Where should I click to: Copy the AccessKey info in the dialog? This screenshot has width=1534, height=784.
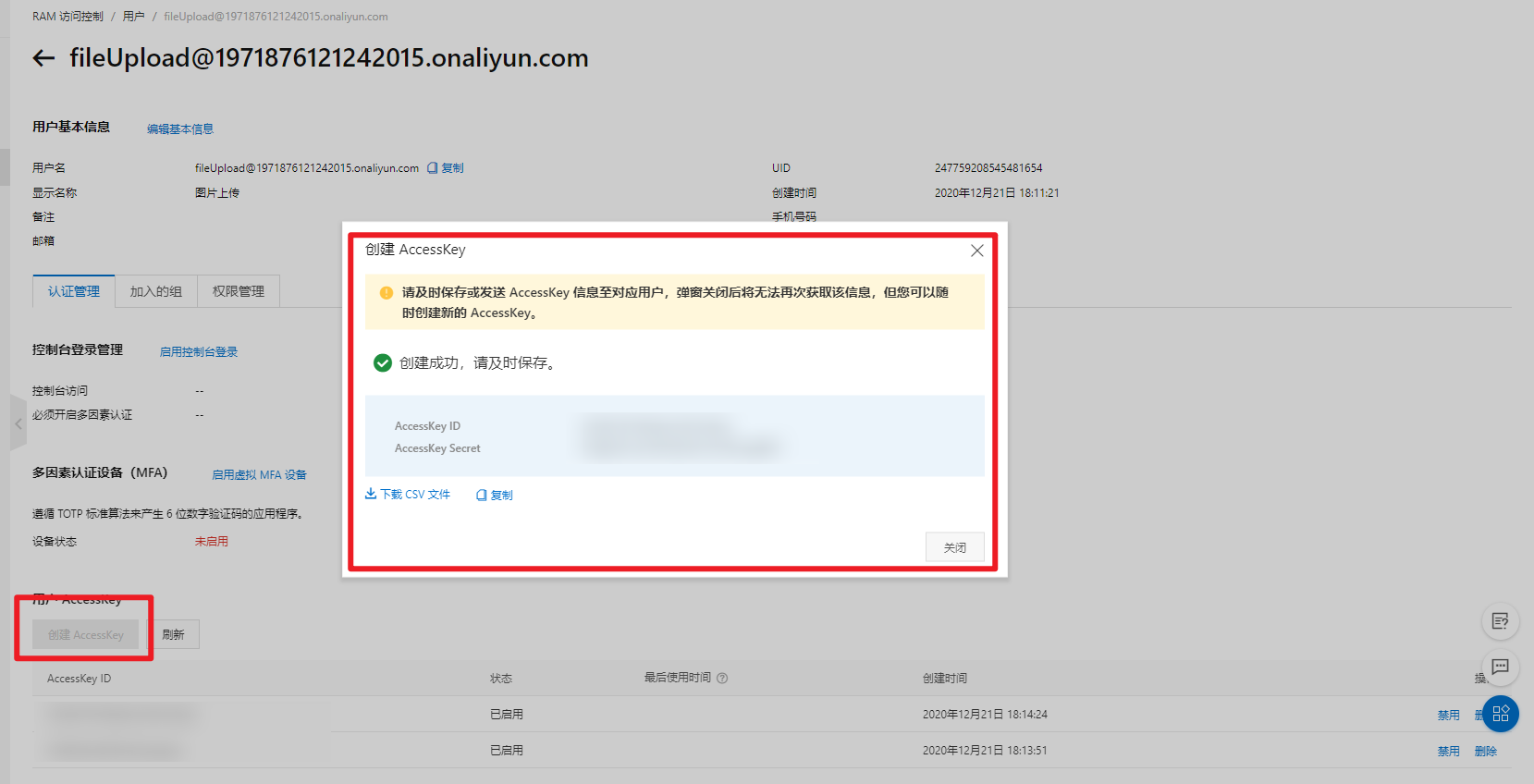[x=494, y=496]
